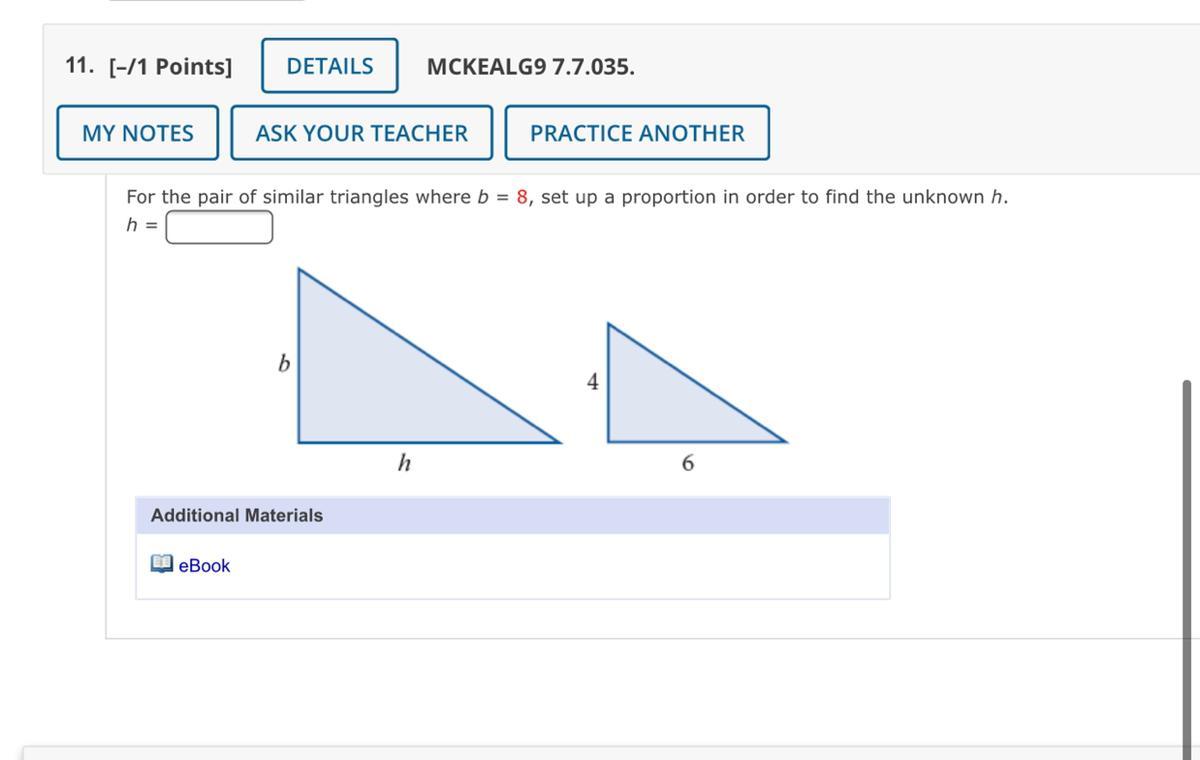Open the eBook text link

tap(204, 566)
